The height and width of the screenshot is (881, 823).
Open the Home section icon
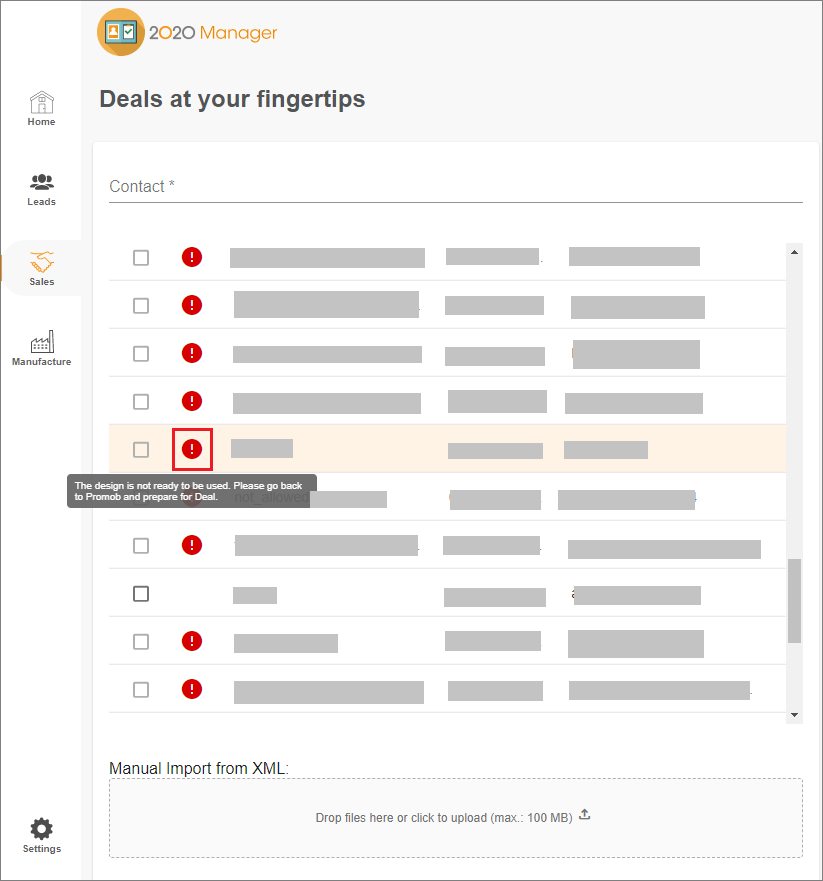(x=42, y=102)
